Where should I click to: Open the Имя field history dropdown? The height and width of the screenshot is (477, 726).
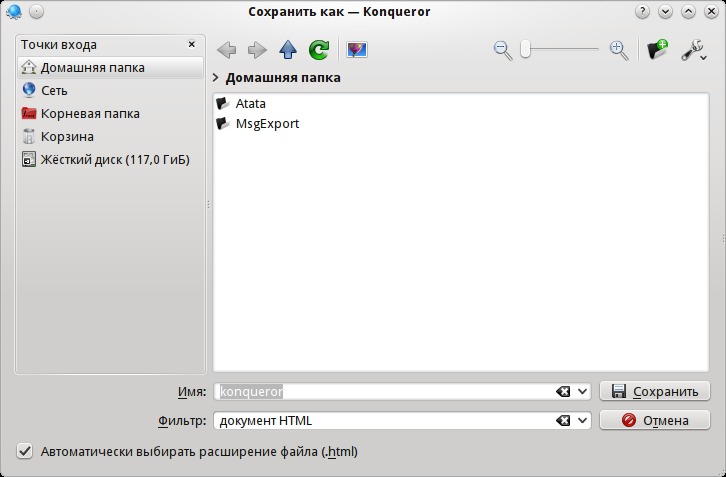pos(582,392)
